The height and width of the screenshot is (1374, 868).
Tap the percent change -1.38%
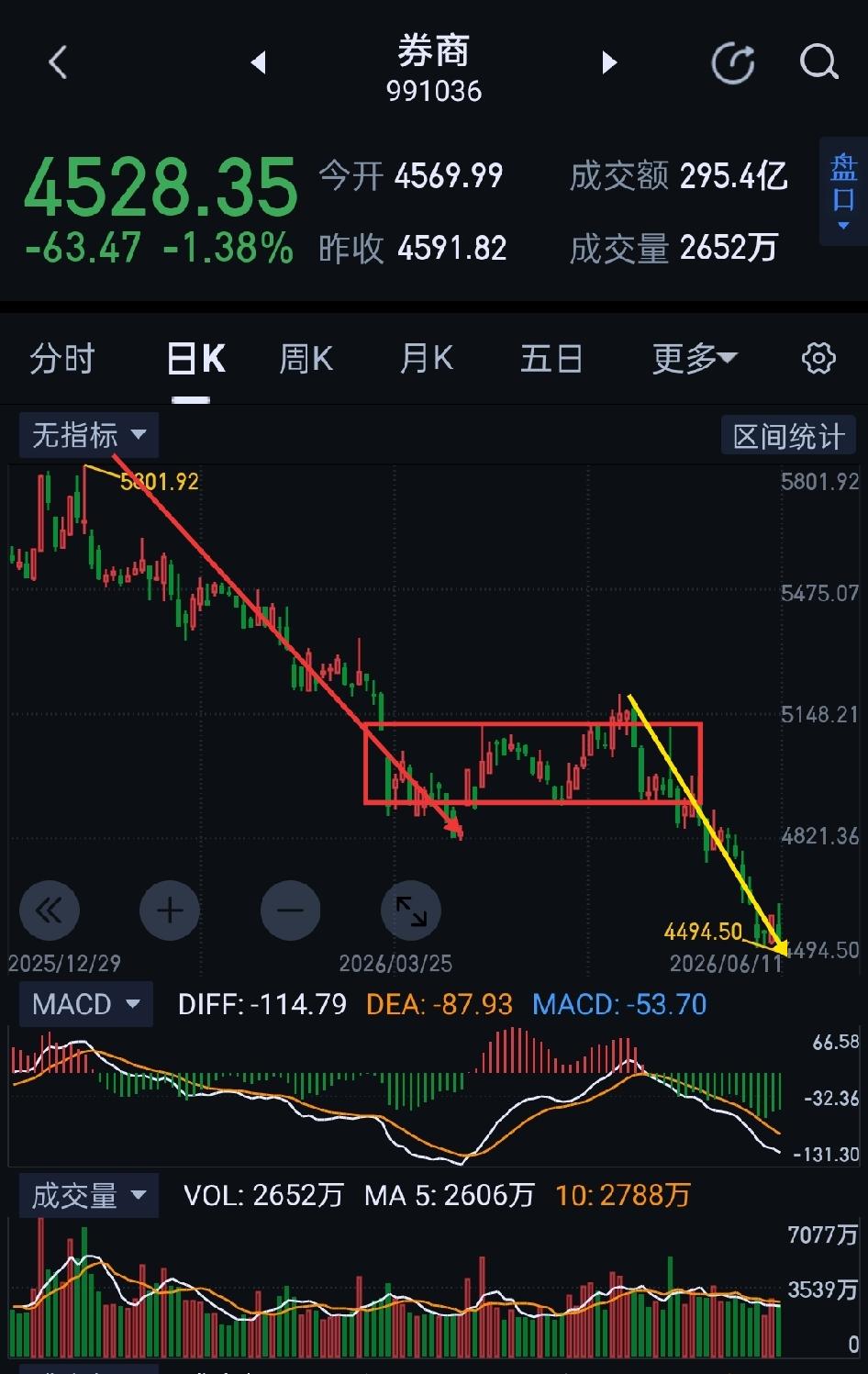pos(228,248)
